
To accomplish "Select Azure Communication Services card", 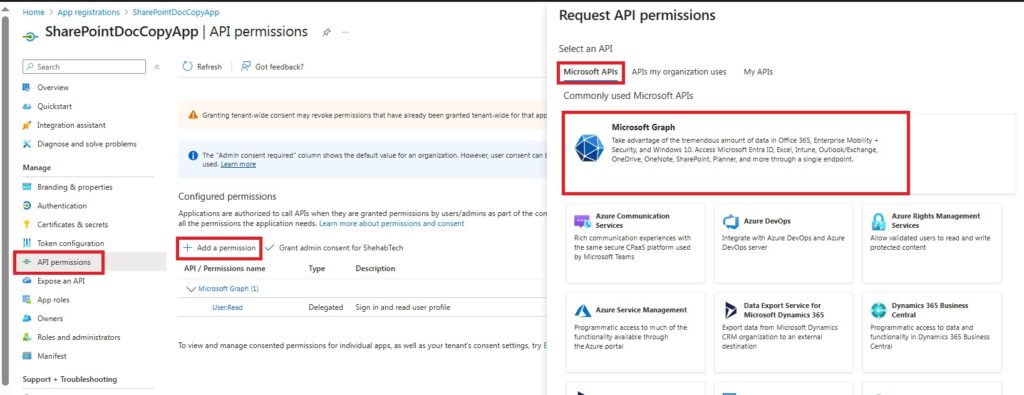I will click(635, 243).
